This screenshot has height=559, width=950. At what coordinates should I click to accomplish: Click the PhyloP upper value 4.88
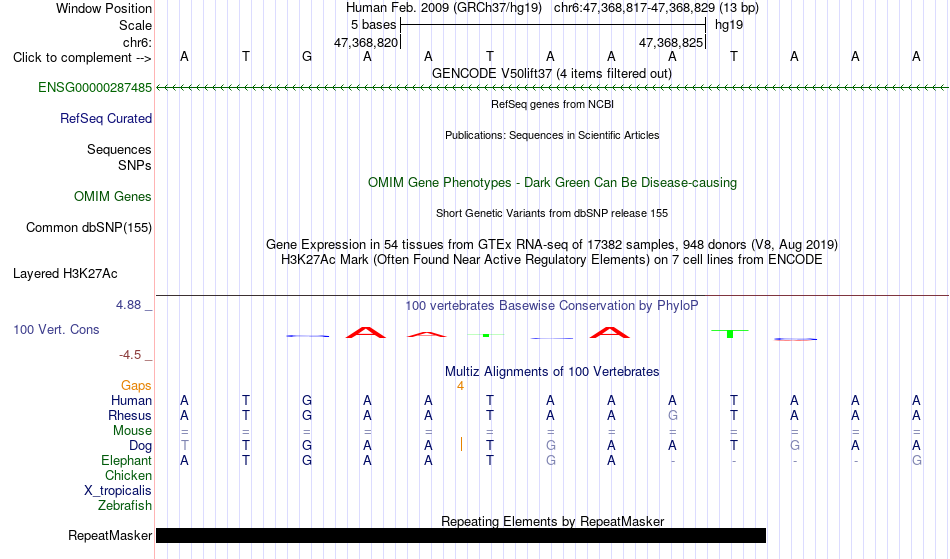point(128,305)
